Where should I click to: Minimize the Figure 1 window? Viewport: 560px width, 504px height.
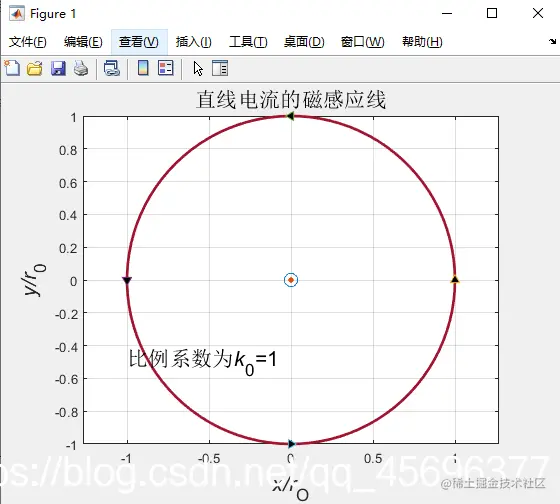pyautogui.click(x=447, y=14)
